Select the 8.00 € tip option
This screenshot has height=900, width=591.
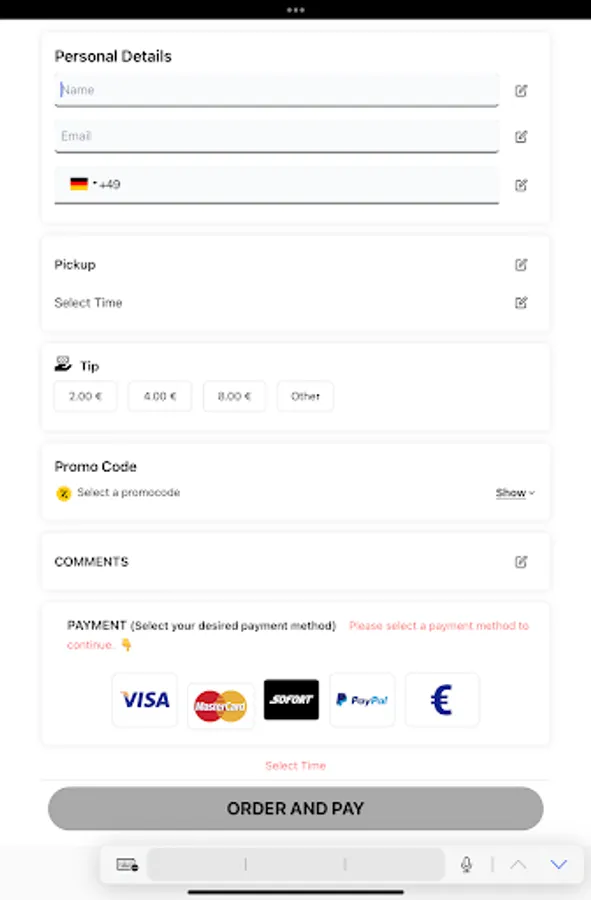234,396
